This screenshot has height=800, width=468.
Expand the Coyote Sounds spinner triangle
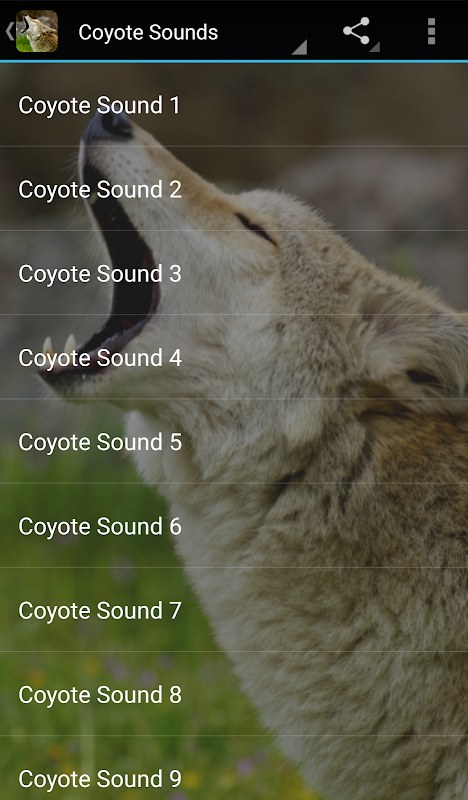(300, 47)
